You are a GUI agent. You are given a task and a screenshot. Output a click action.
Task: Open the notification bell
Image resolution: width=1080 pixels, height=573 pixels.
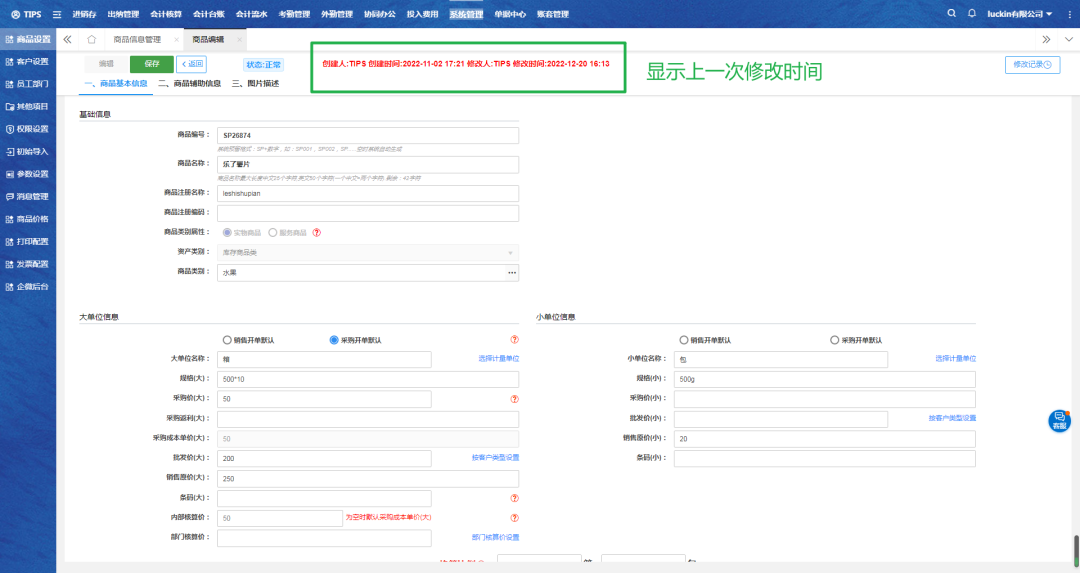tap(971, 14)
